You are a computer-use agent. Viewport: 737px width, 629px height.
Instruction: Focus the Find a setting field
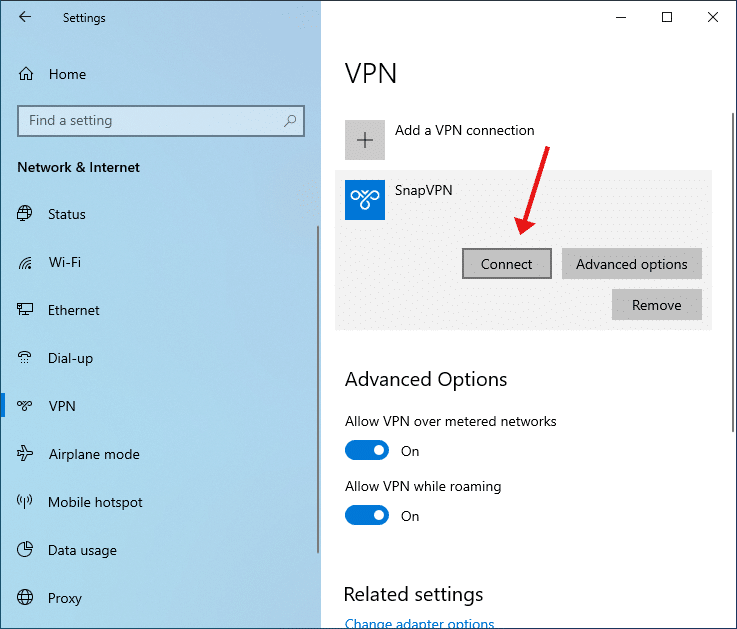(161, 121)
